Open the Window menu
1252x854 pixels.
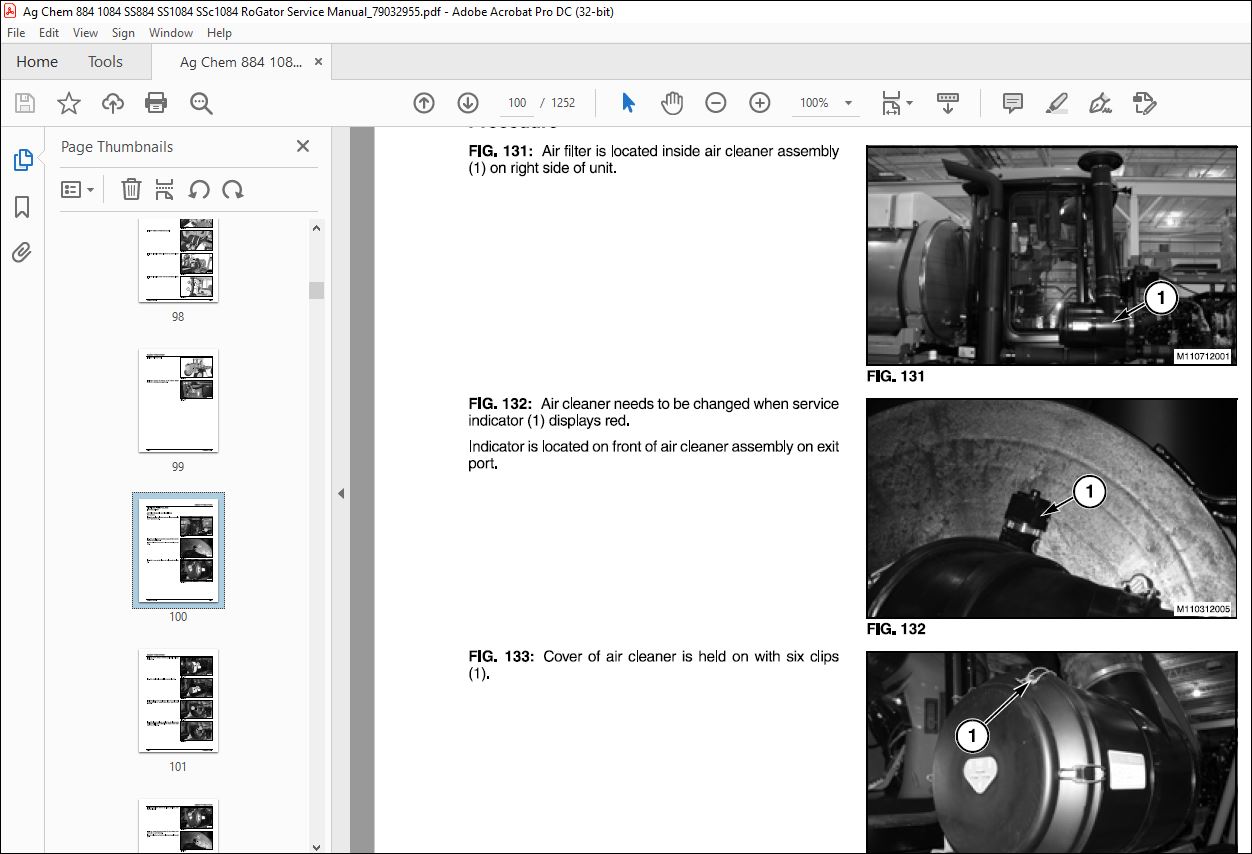click(x=171, y=33)
